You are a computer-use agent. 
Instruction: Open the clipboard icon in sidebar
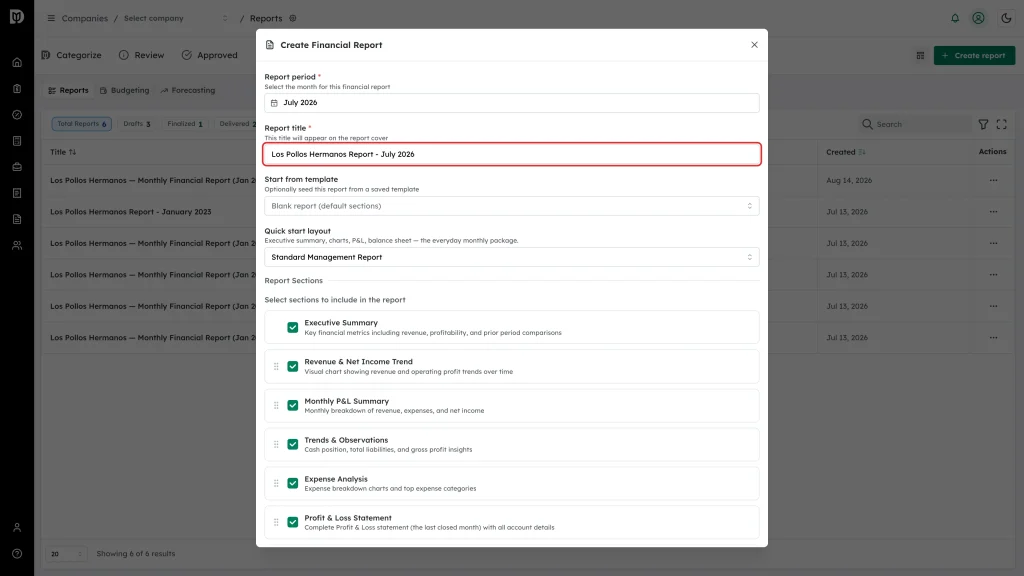pyautogui.click(x=17, y=89)
